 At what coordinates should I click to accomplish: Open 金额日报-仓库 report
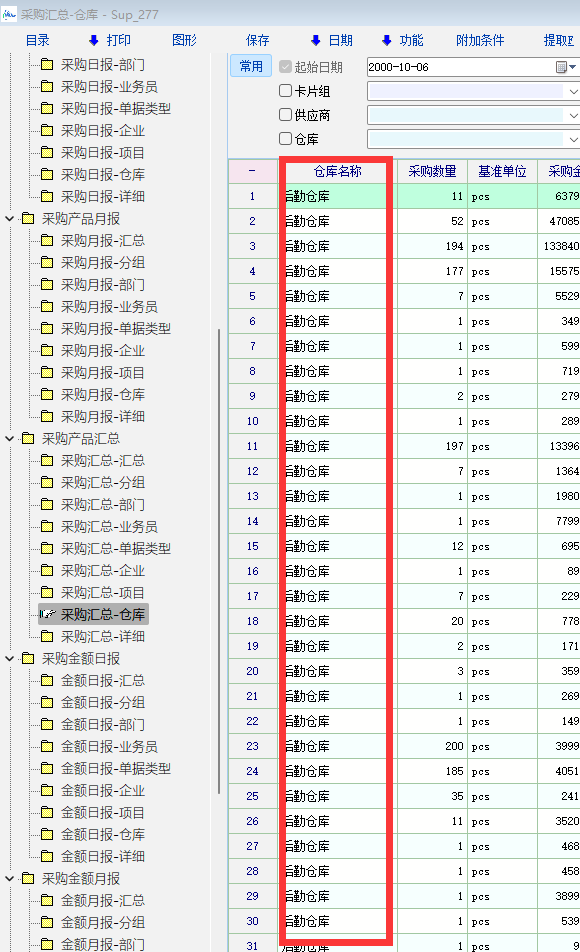(x=103, y=834)
